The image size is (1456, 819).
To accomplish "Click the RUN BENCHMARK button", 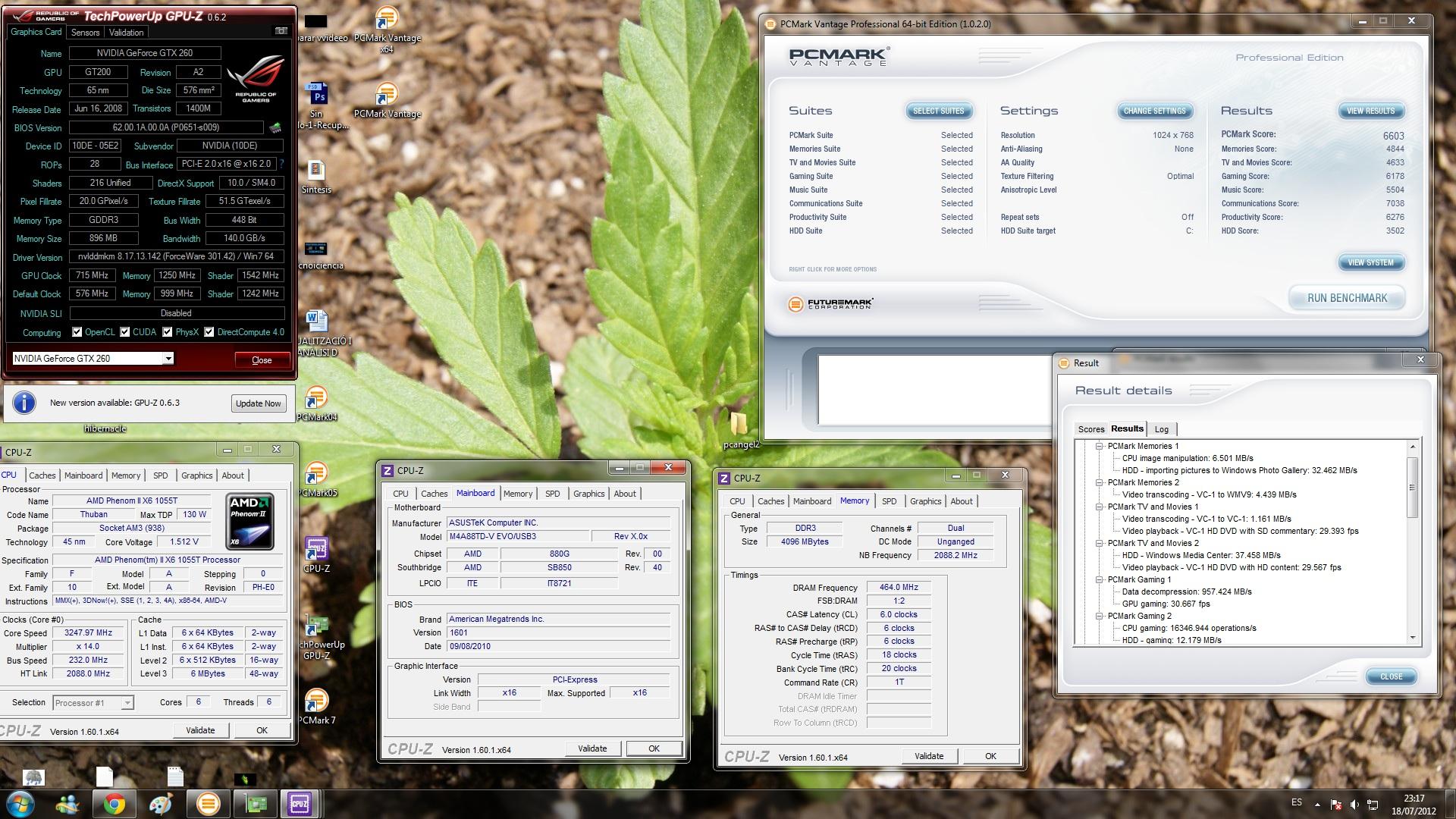I will click(1347, 298).
